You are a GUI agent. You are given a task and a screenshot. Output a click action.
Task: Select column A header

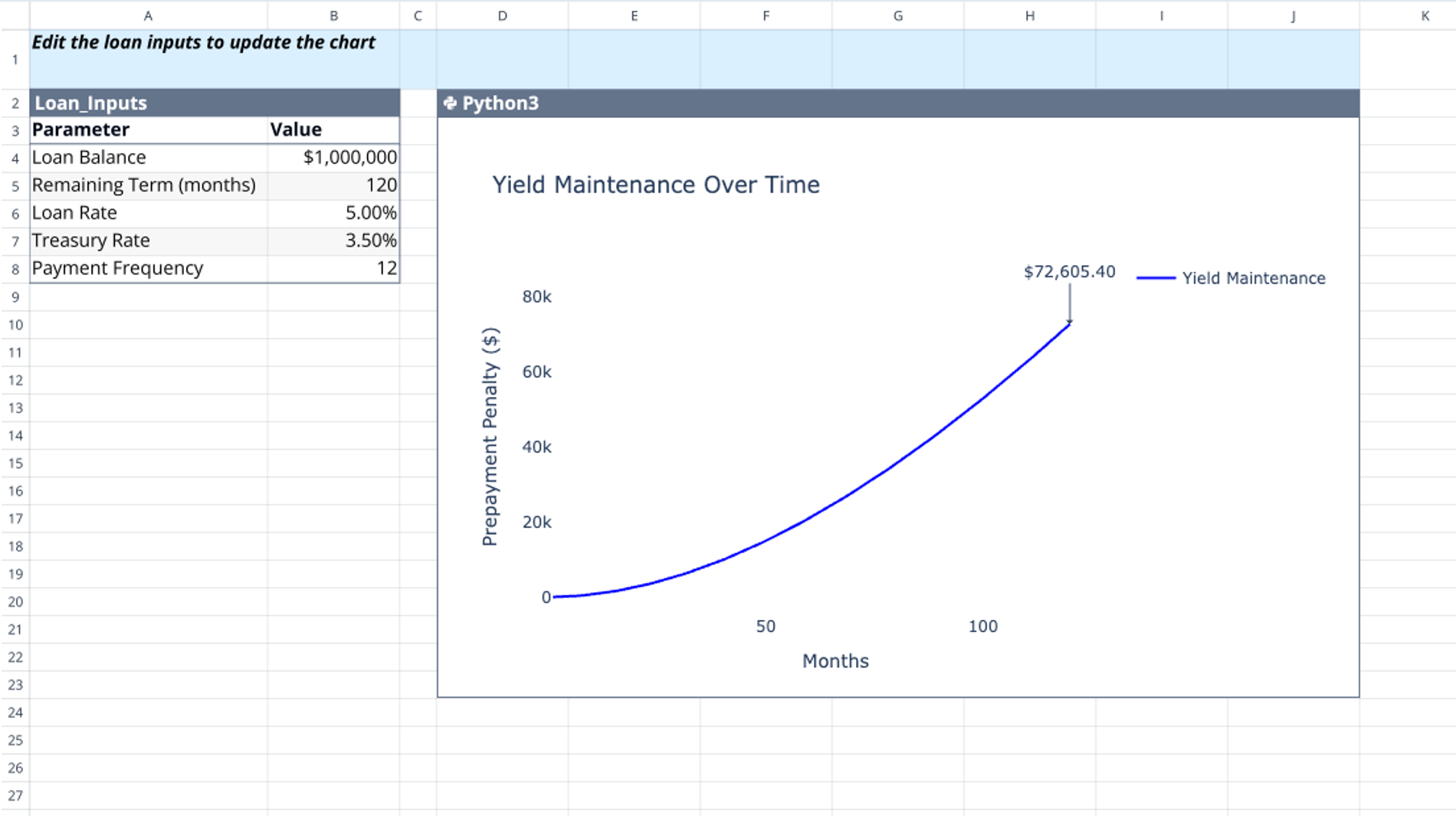[149, 15]
